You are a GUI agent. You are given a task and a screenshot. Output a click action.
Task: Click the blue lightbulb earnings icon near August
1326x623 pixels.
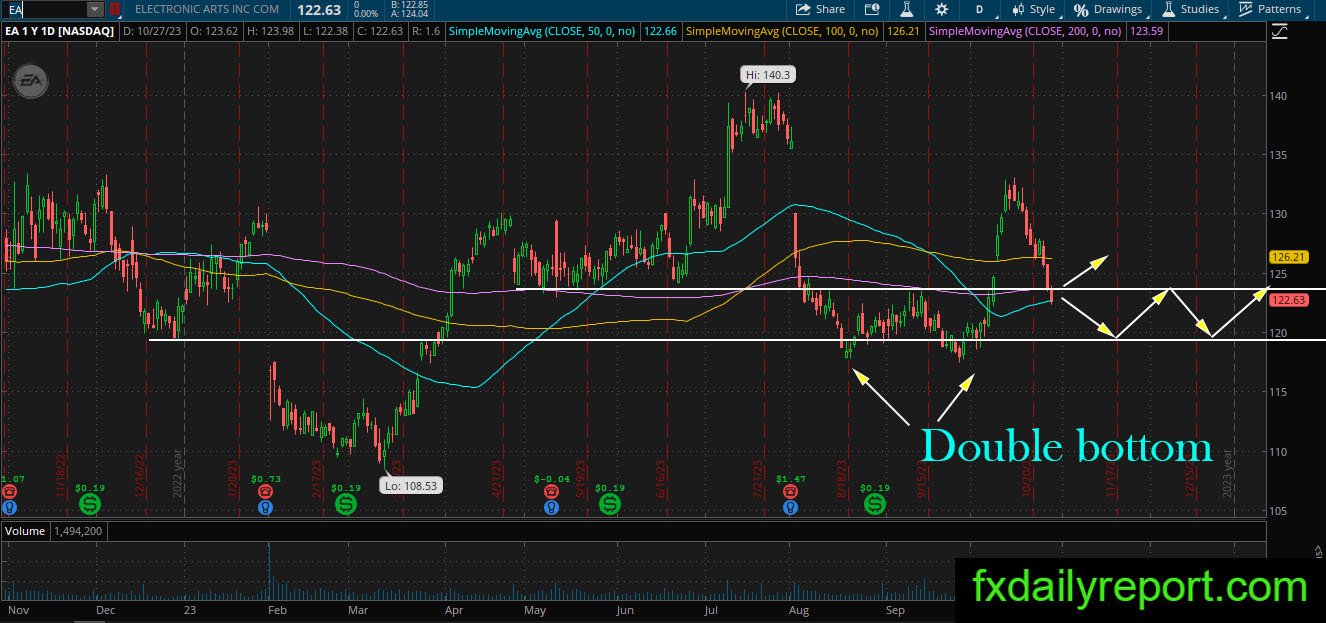tap(790, 507)
